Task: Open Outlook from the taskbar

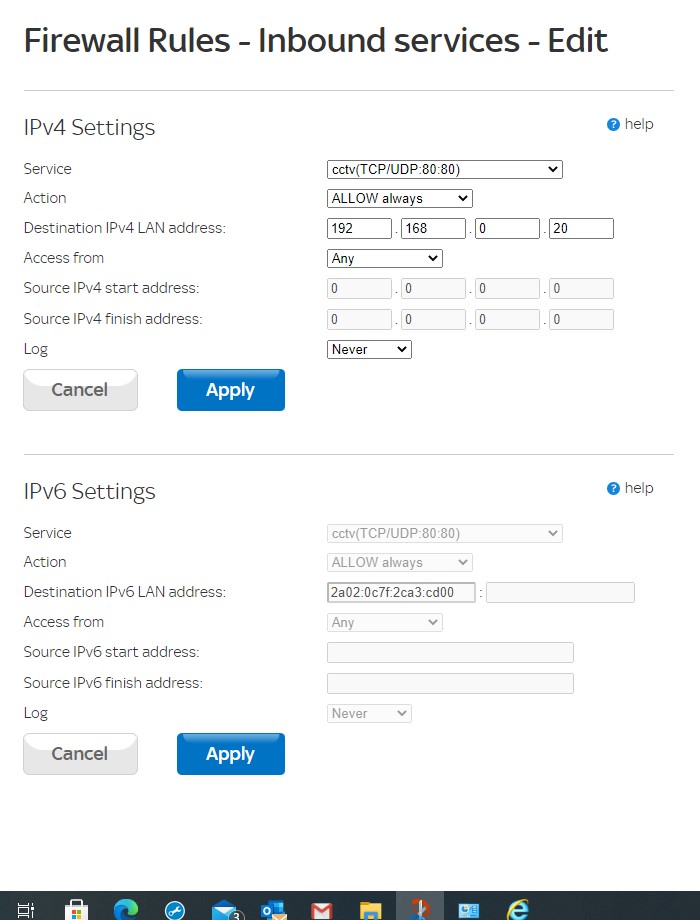Action: tap(272, 909)
